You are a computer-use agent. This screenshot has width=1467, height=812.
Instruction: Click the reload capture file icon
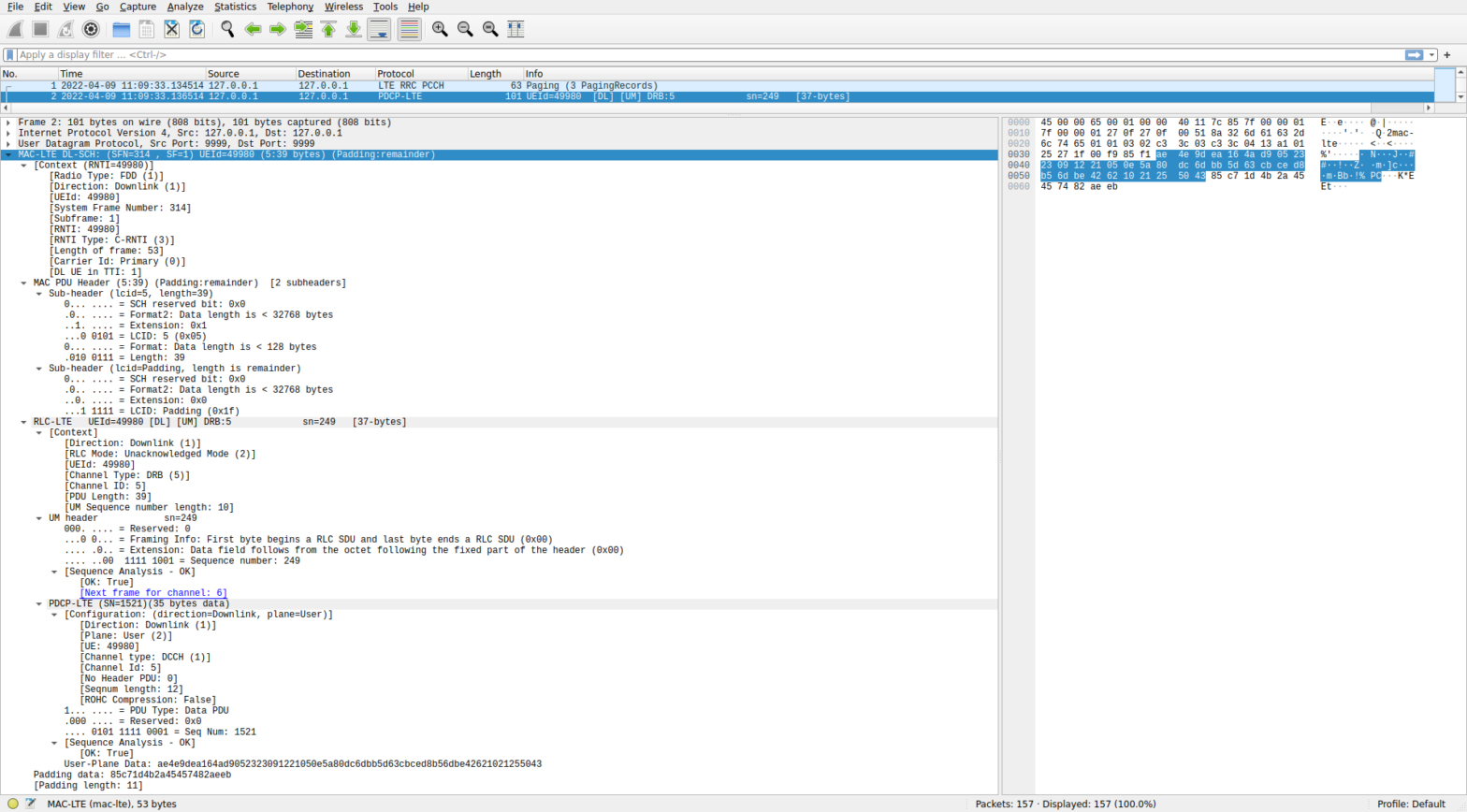[x=197, y=30]
